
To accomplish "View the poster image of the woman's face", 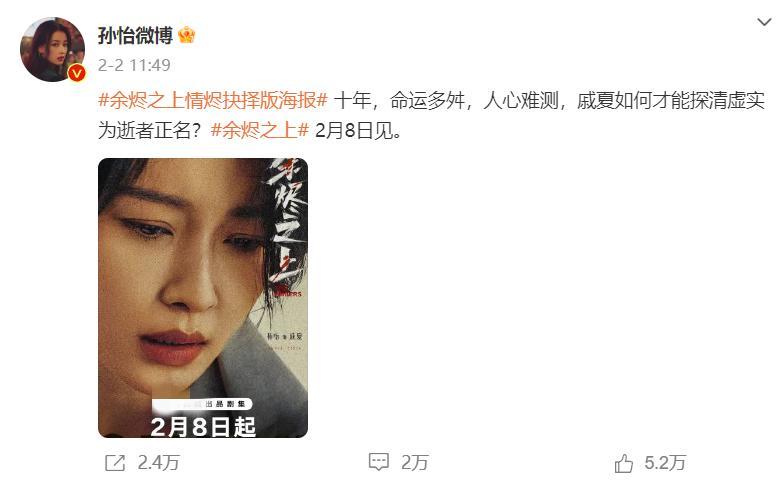I will 203,298.
